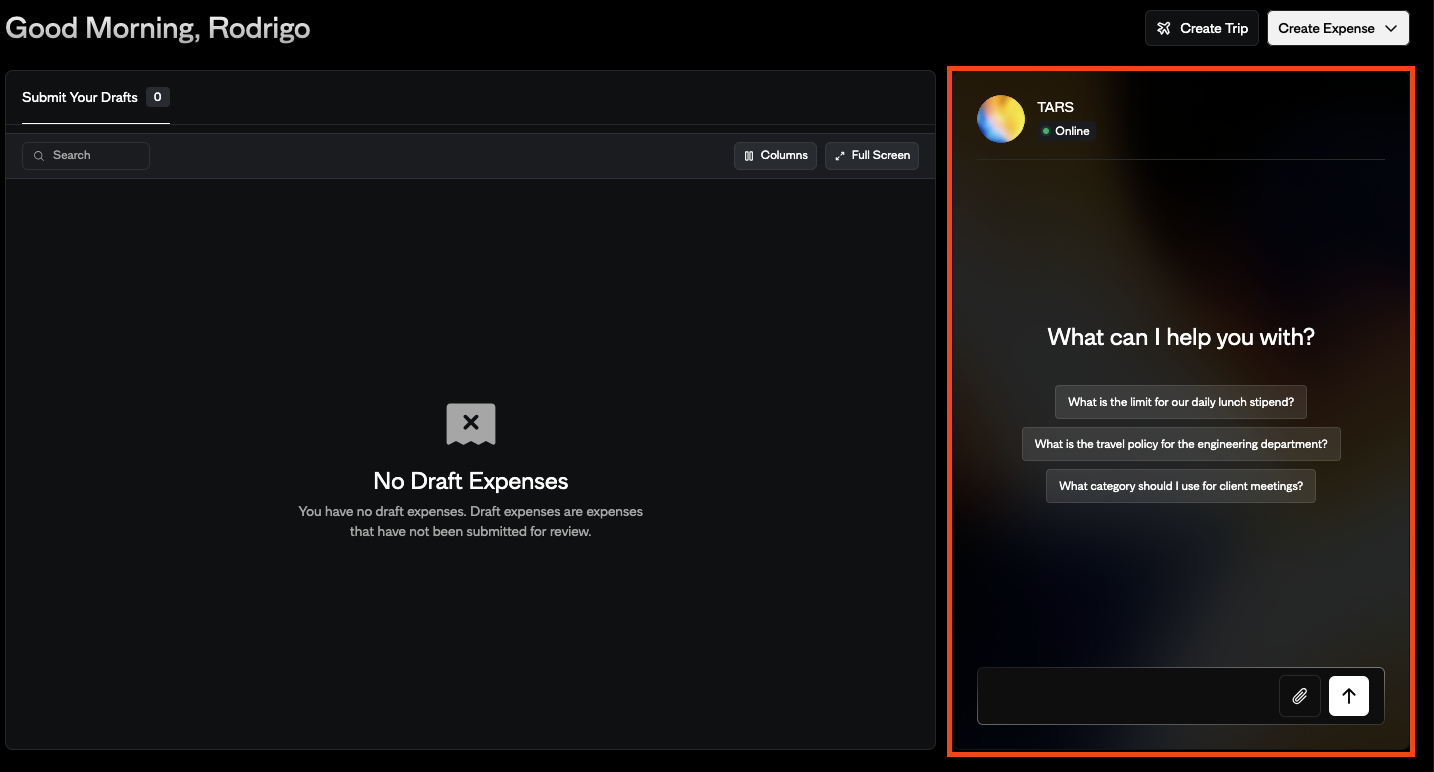Click the send arrow in the chat box
Image resolution: width=1434 pixels, height=772 pixels.
tap(1348, 695)
